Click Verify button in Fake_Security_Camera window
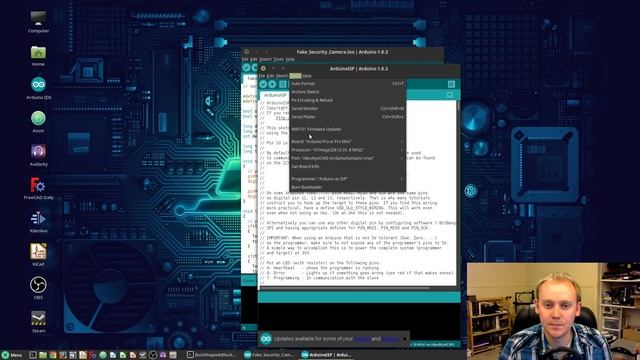This screenshot has height=360, width=640. [246, 67]
